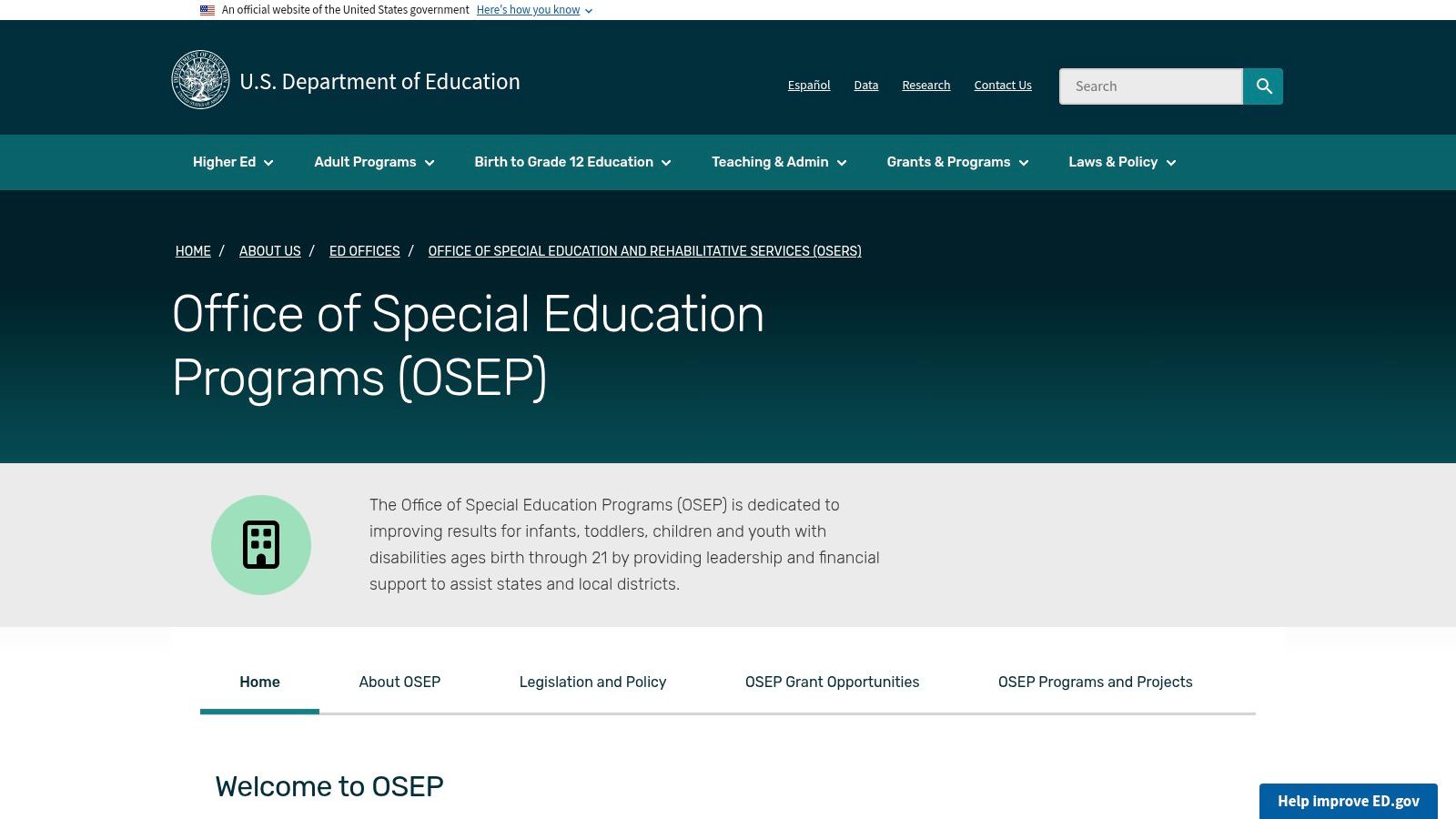Expand the Adult Programs navigation menu

(x=372, y=162)
